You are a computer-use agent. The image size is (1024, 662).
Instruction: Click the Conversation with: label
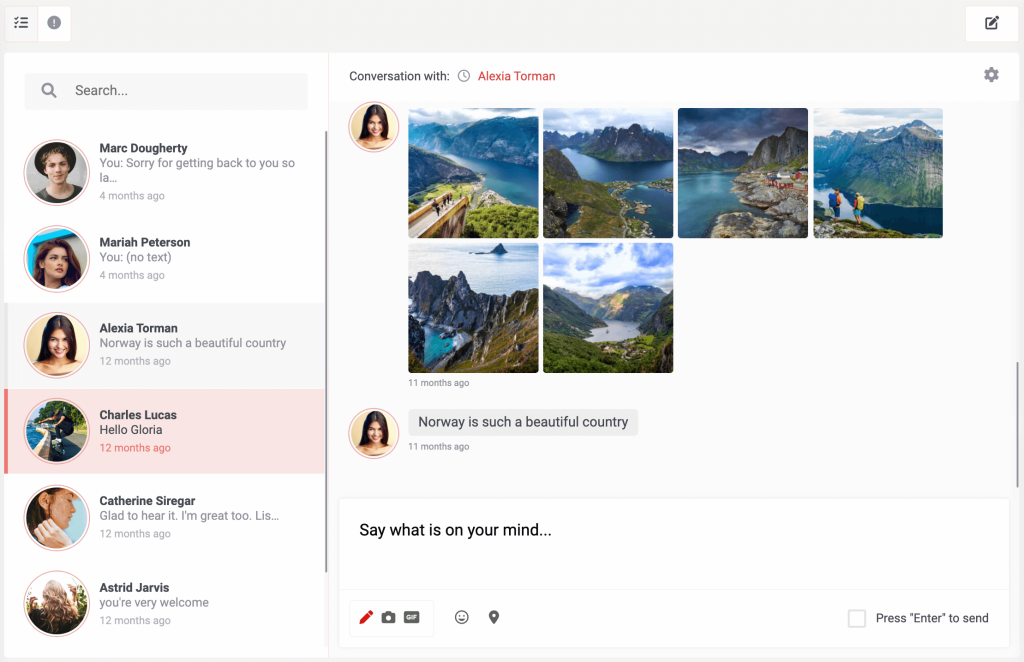(x=399, y=76)
